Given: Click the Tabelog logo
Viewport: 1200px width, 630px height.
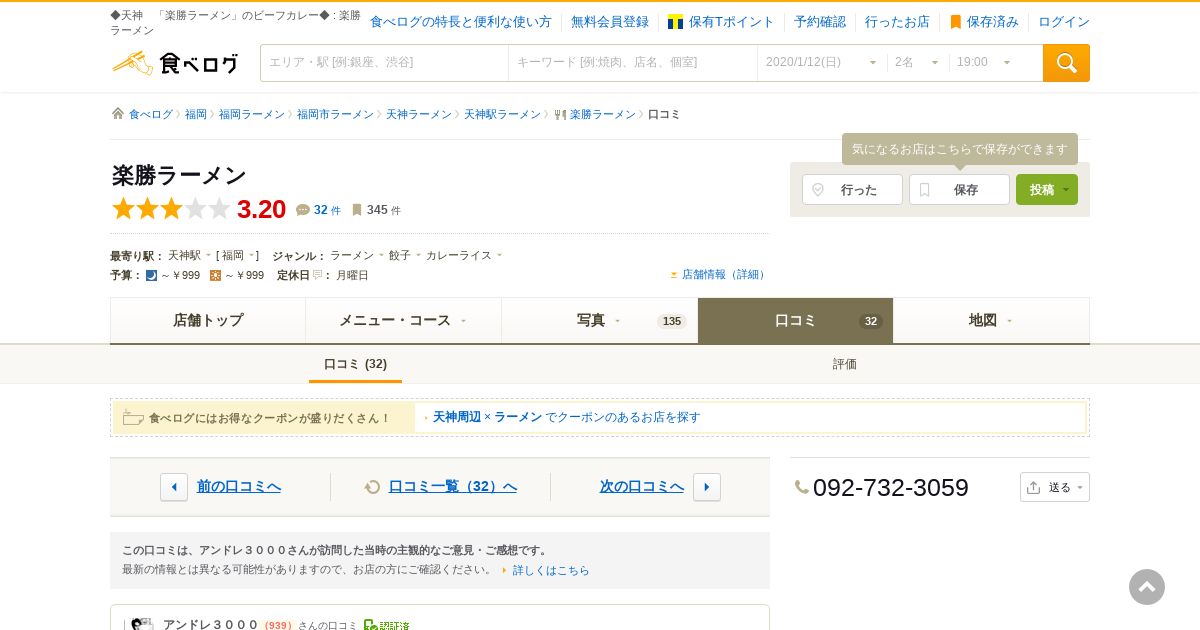Looking at the screenshot, I should [x=175, y=63].
